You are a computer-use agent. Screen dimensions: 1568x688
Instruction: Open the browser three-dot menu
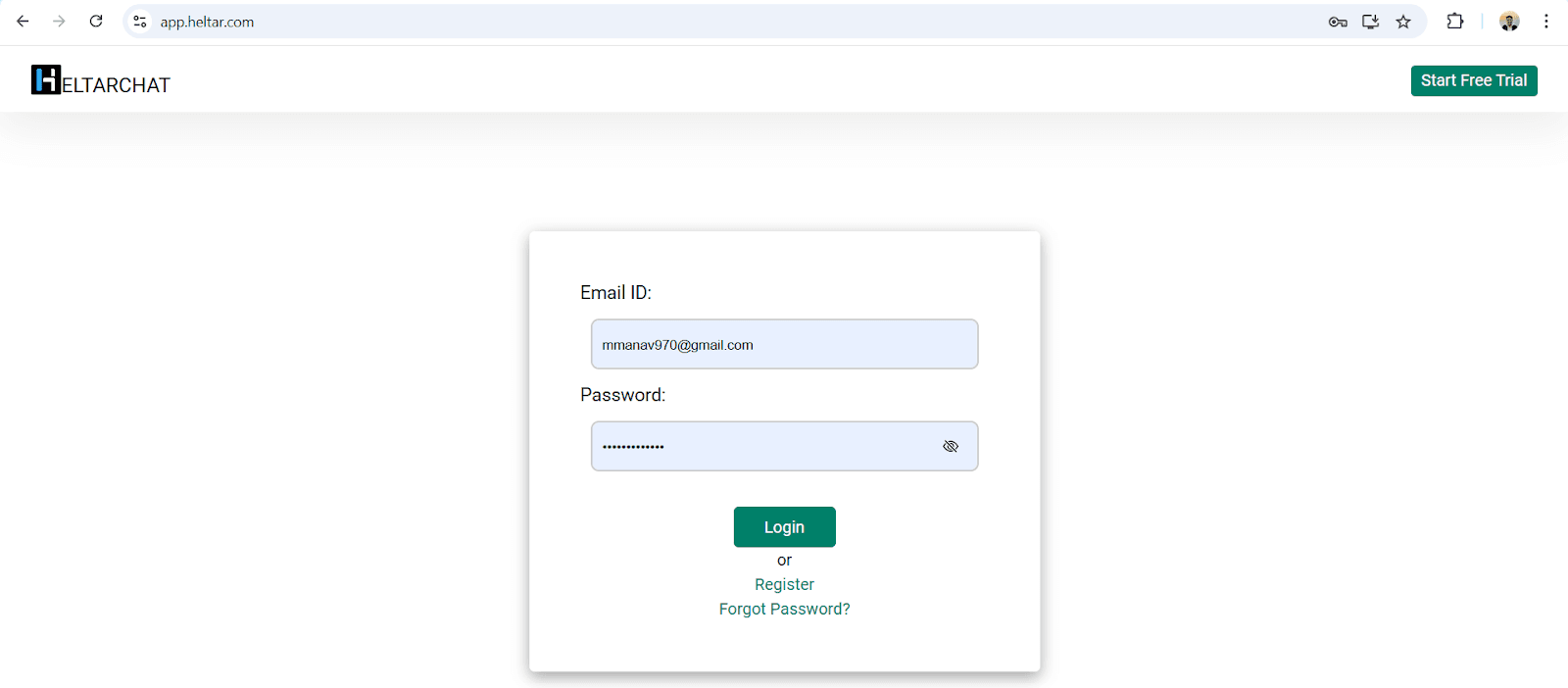point(1545,21)
